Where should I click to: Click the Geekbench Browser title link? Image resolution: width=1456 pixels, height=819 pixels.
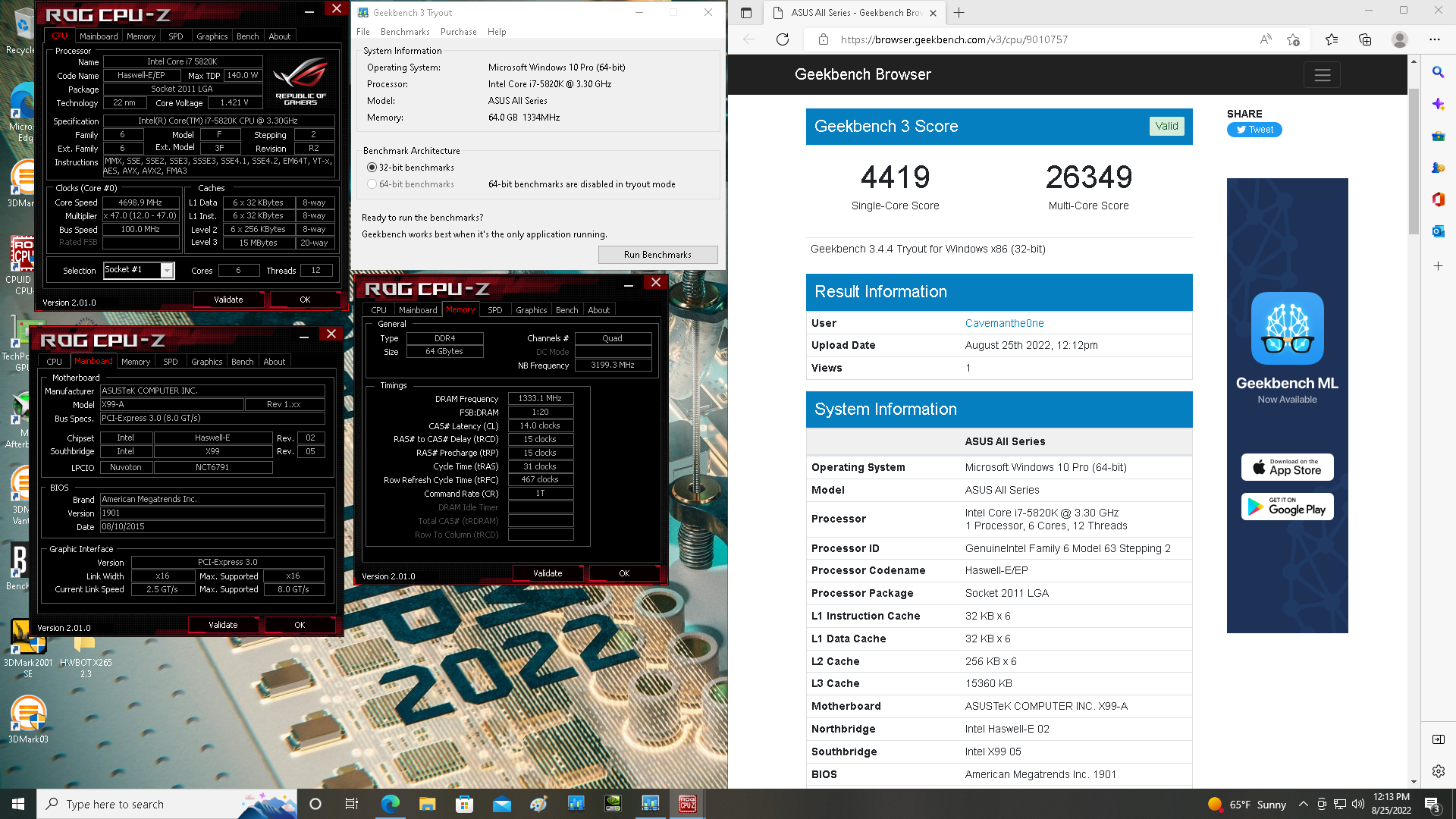point(862,74)
